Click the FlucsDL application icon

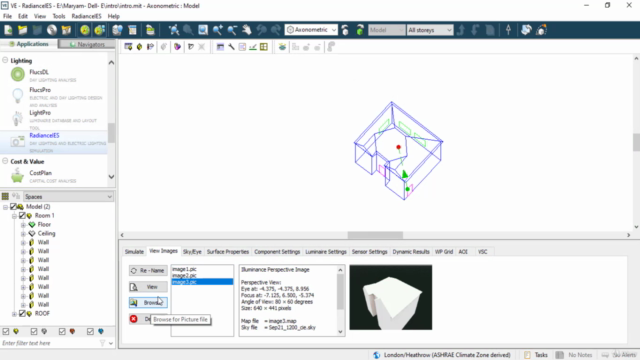click(18, 74)
